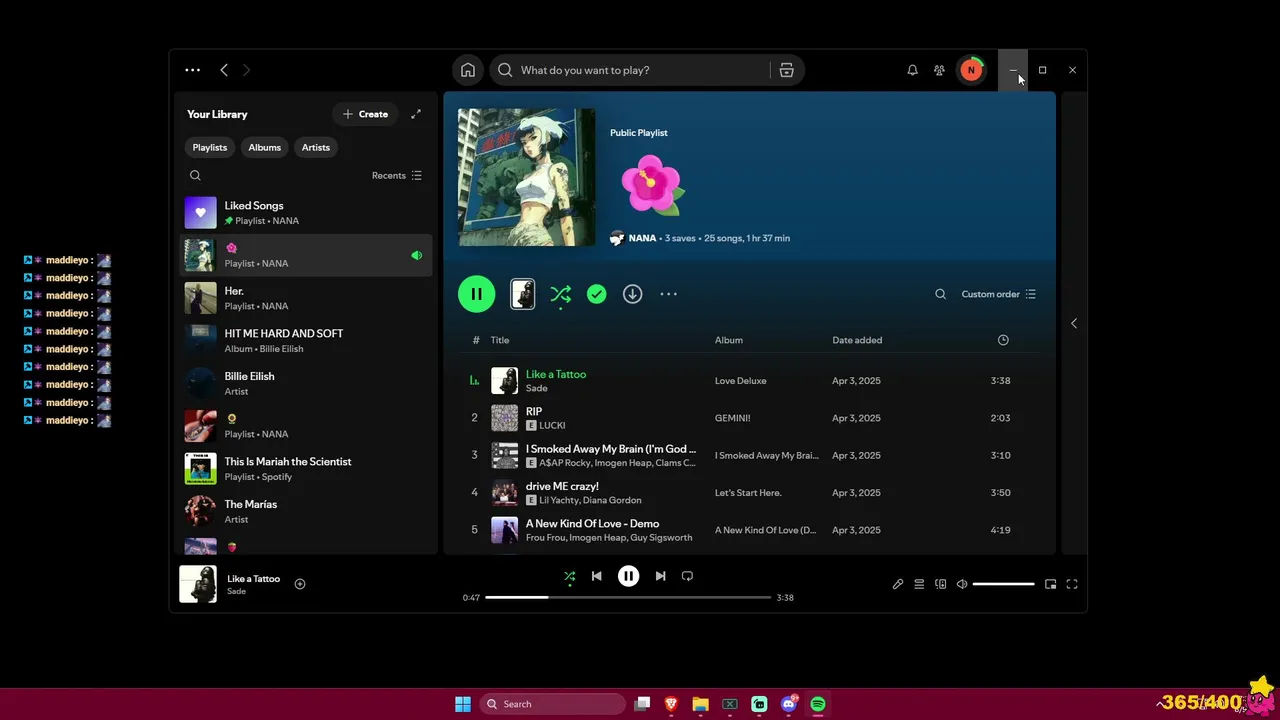Open the Love Deluxe album link
Screen dimensions: 1280x720
coord(741,381)
